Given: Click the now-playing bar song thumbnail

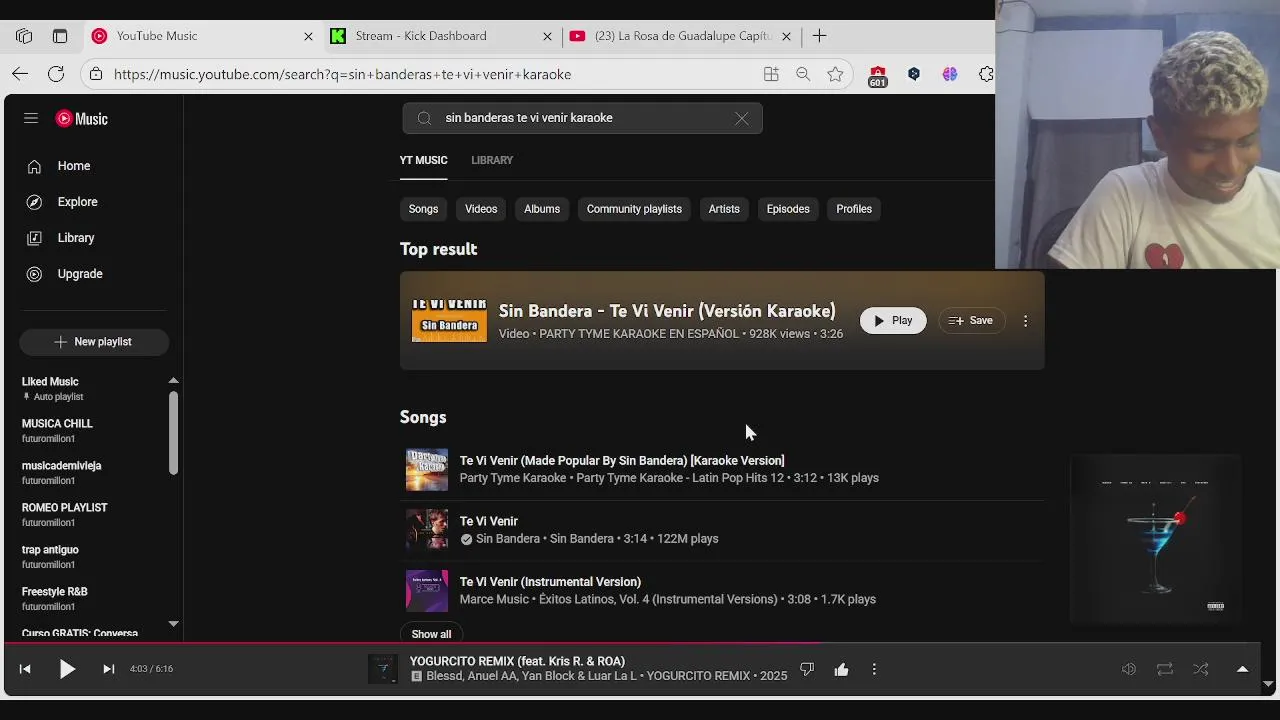Looking at the screenshot, I should point(383,669).
